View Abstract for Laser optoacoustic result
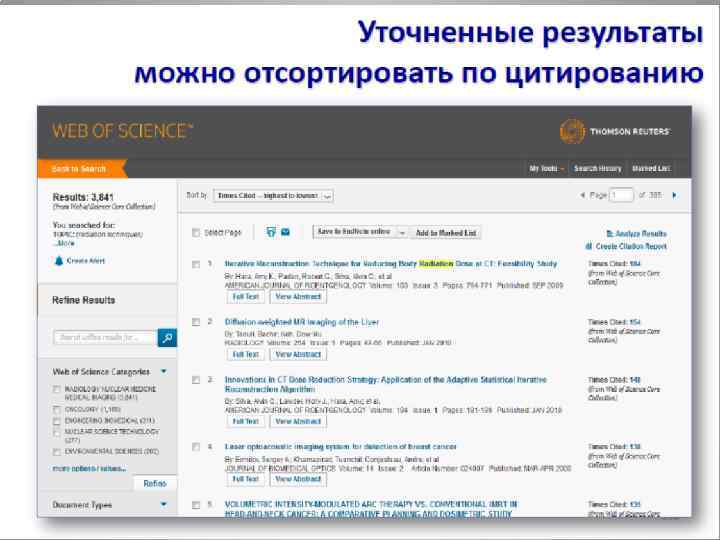 point(298,479)
